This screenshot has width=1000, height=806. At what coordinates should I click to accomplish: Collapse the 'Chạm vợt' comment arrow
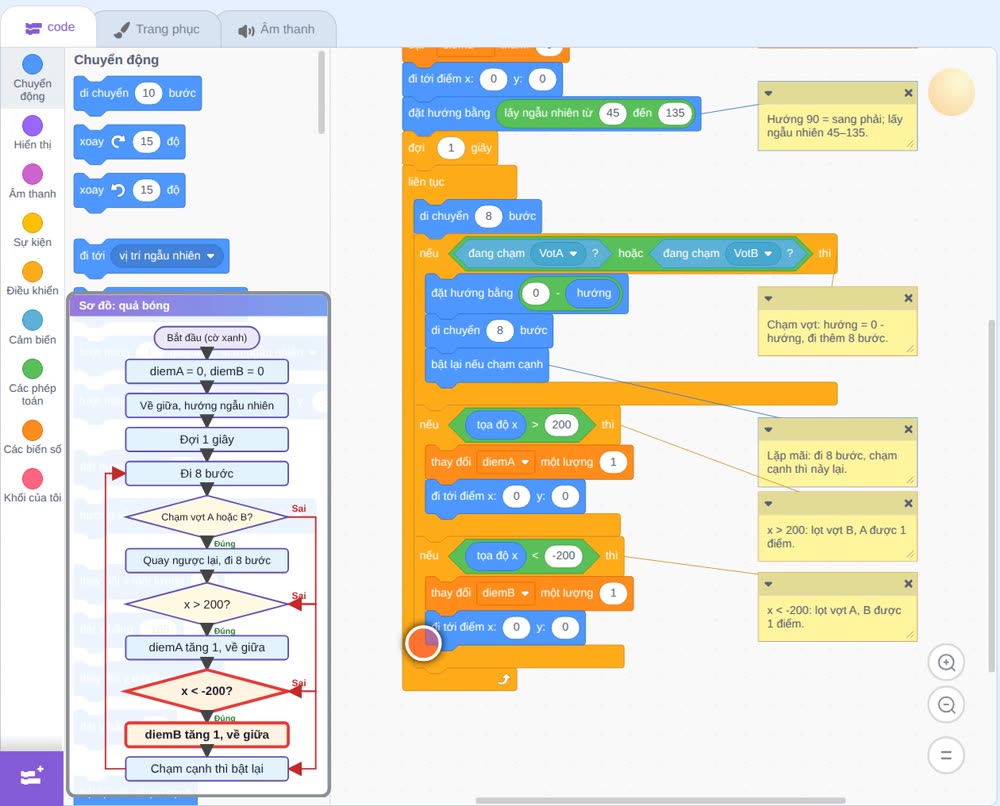point(768,298)
